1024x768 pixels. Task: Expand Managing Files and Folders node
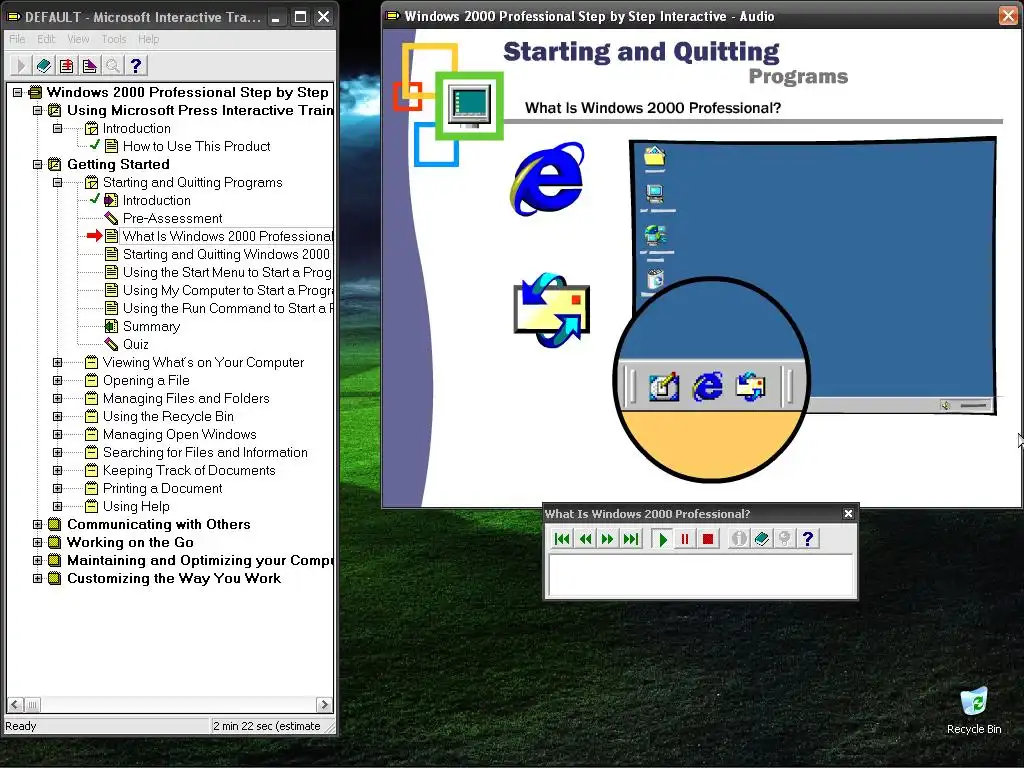[x=57, y=398]
